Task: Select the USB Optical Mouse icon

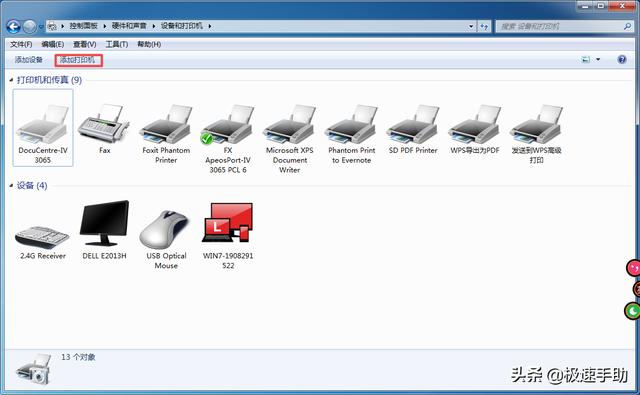Action: pos(166,229)
